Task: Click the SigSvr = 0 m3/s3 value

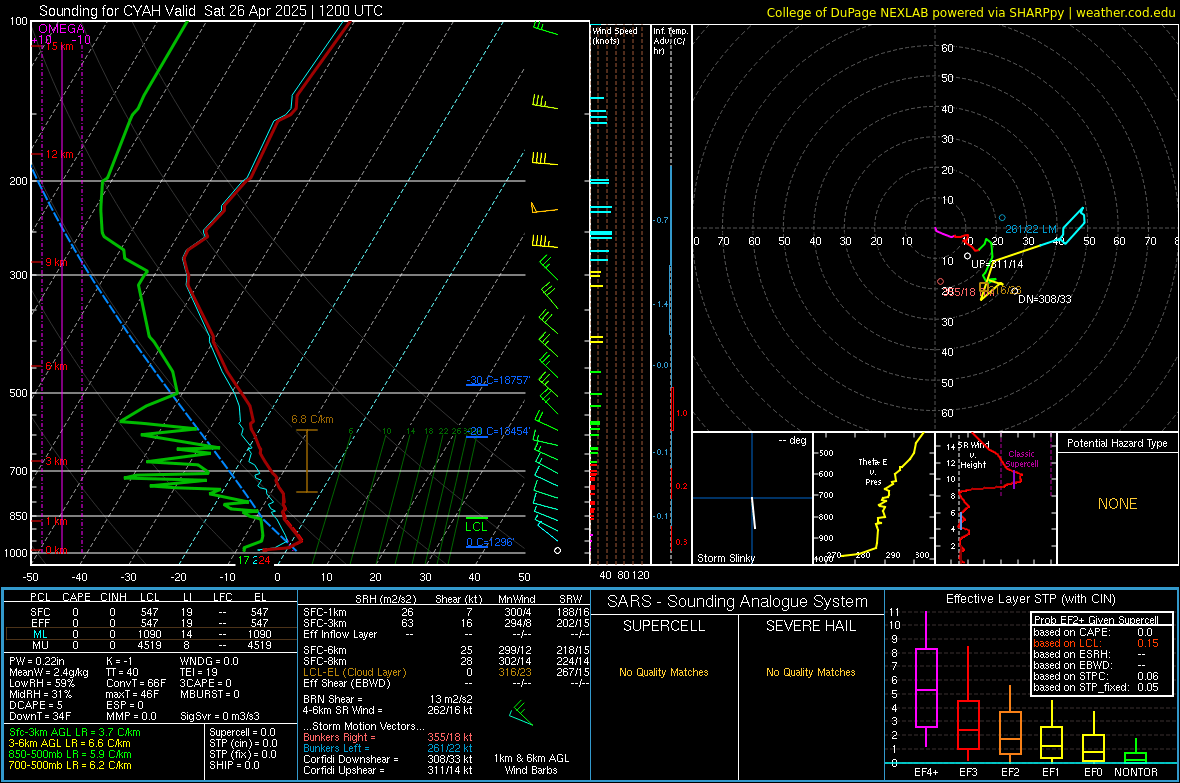Action: coord(220,716)
